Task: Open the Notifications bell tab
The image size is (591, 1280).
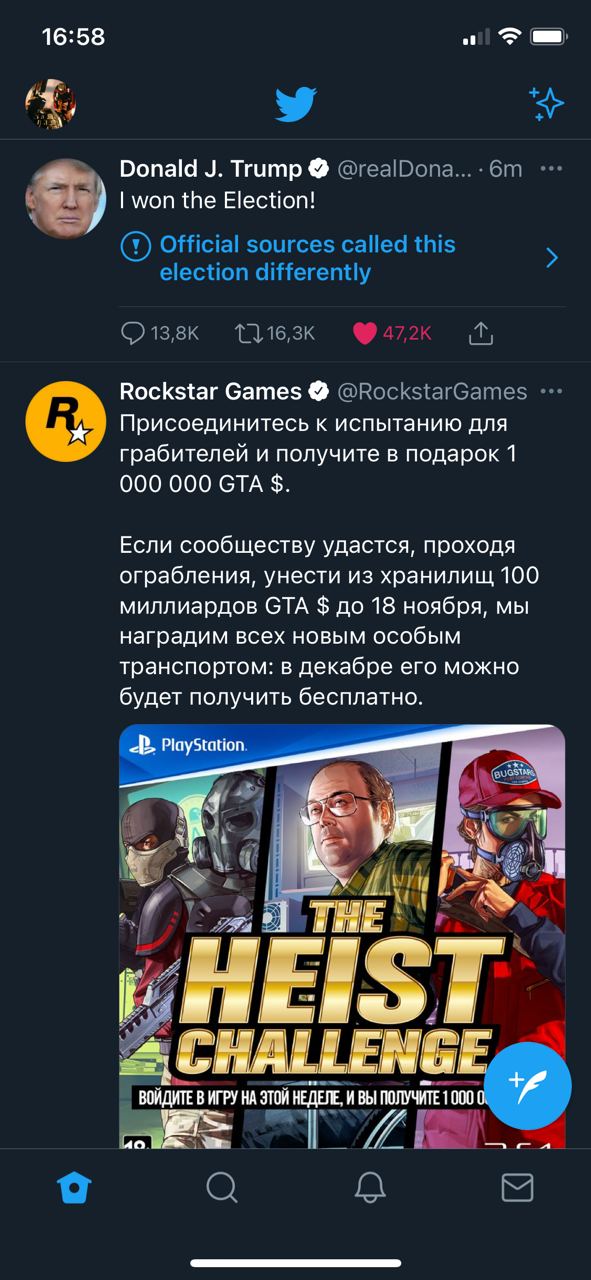Action: [x=370, y=1187]
